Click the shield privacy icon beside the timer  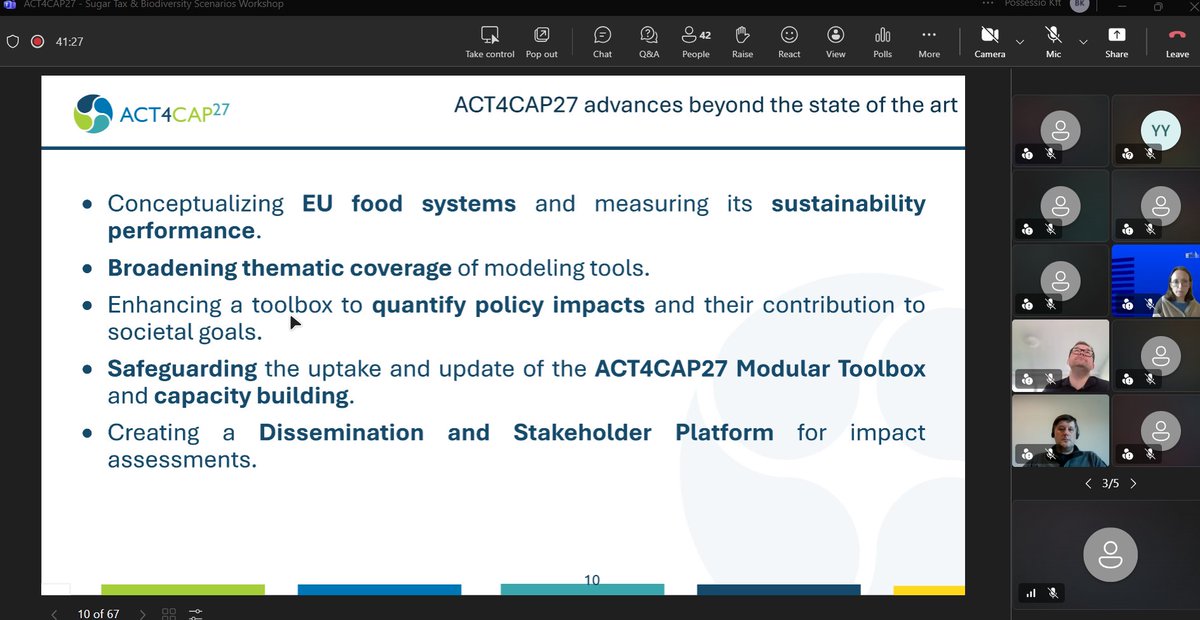tap(13, 42)
